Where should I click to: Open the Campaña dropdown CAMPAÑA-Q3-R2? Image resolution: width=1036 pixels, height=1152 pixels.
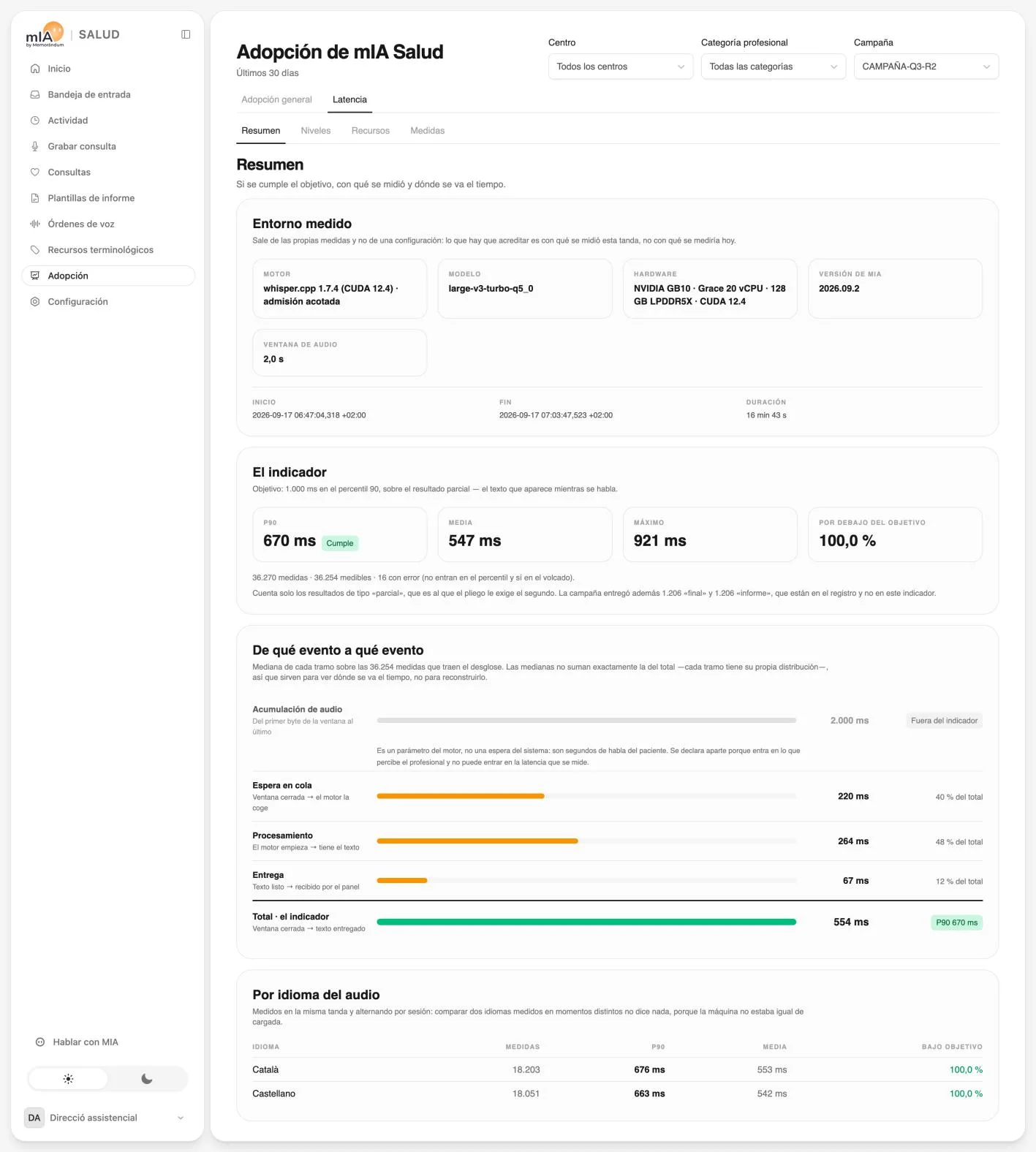pos(926,67)
